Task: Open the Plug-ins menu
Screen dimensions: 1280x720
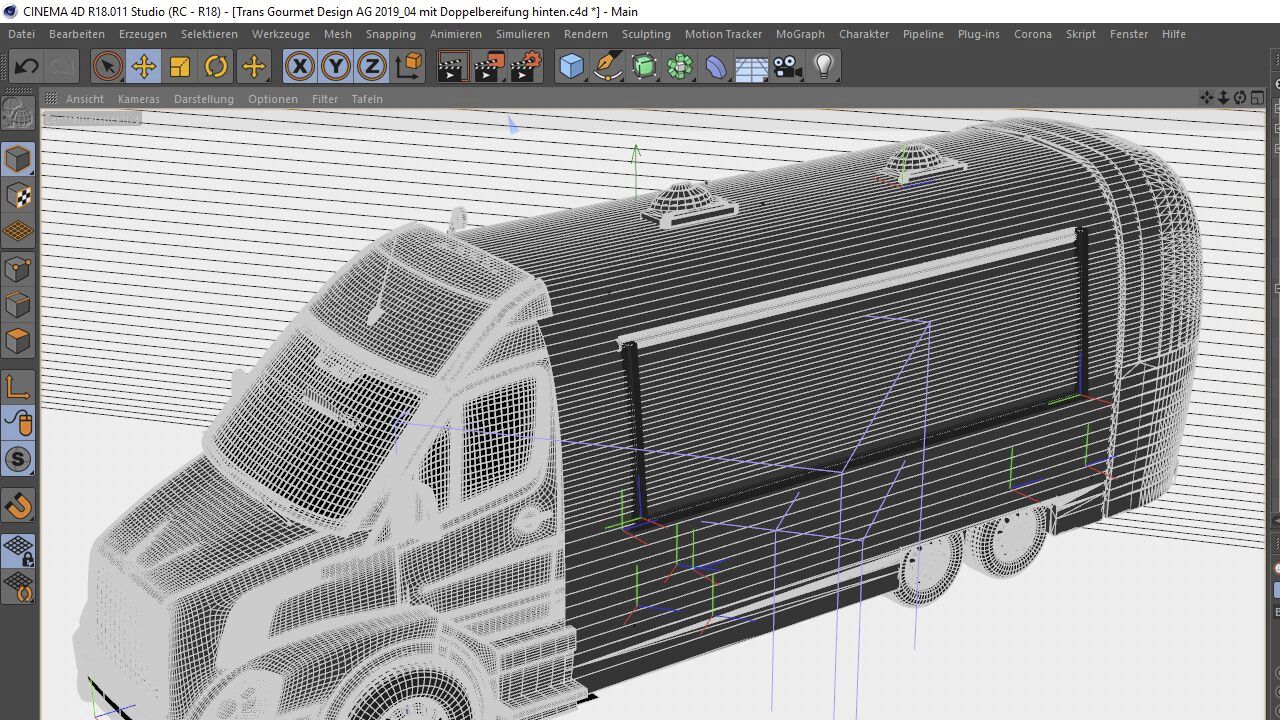Action: 979,34
